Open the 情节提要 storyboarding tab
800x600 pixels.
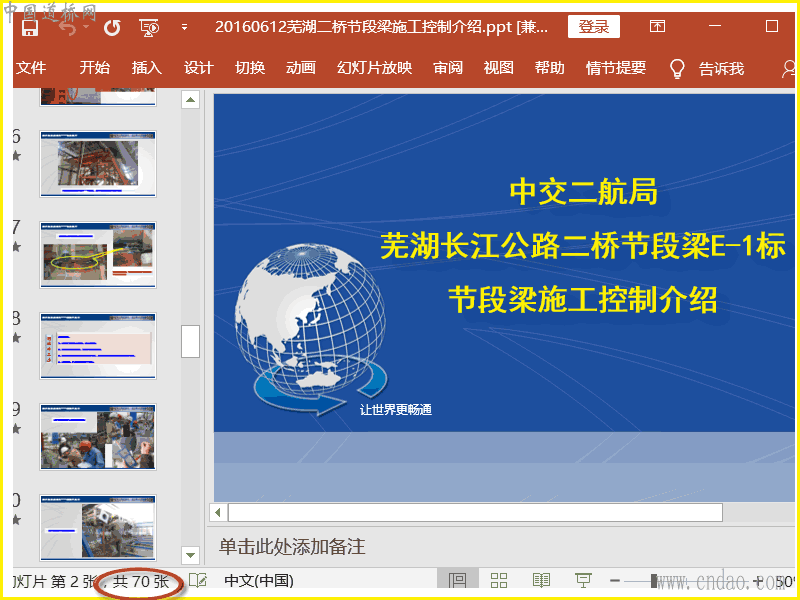click(x=616, y=67)
